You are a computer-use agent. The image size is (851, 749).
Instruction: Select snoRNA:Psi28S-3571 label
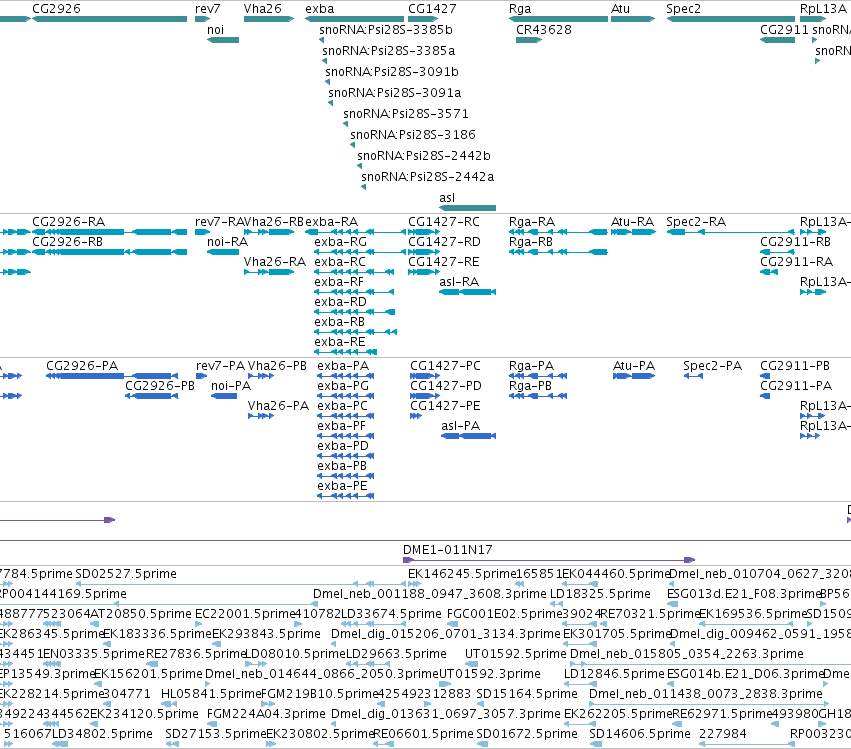click(x=406, y=114)
